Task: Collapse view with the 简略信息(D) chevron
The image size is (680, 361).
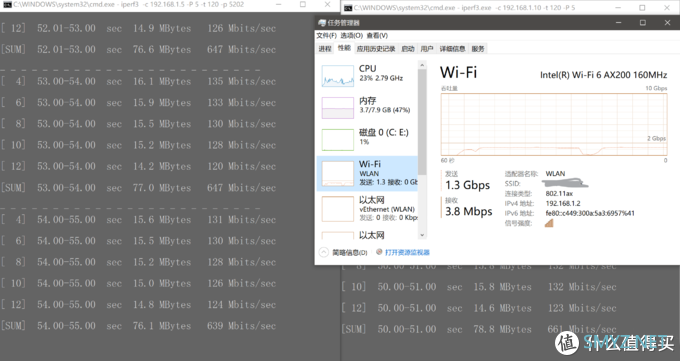Action: tap(324, 252)
